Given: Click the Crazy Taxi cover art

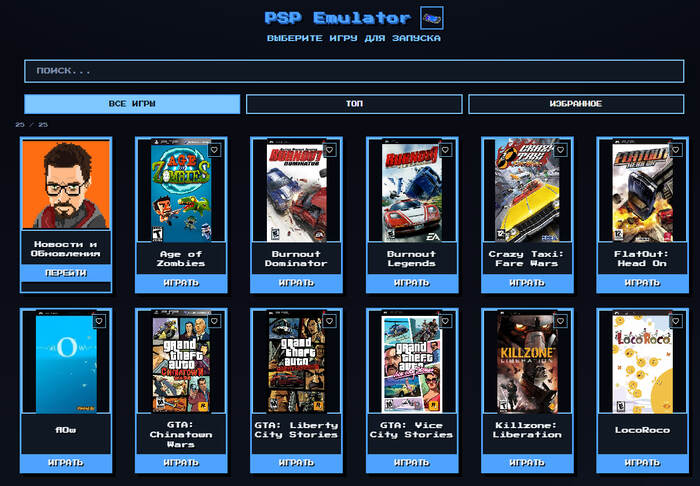Looking at the screenshot, I should pyautogui.click(x=527, y=191).
